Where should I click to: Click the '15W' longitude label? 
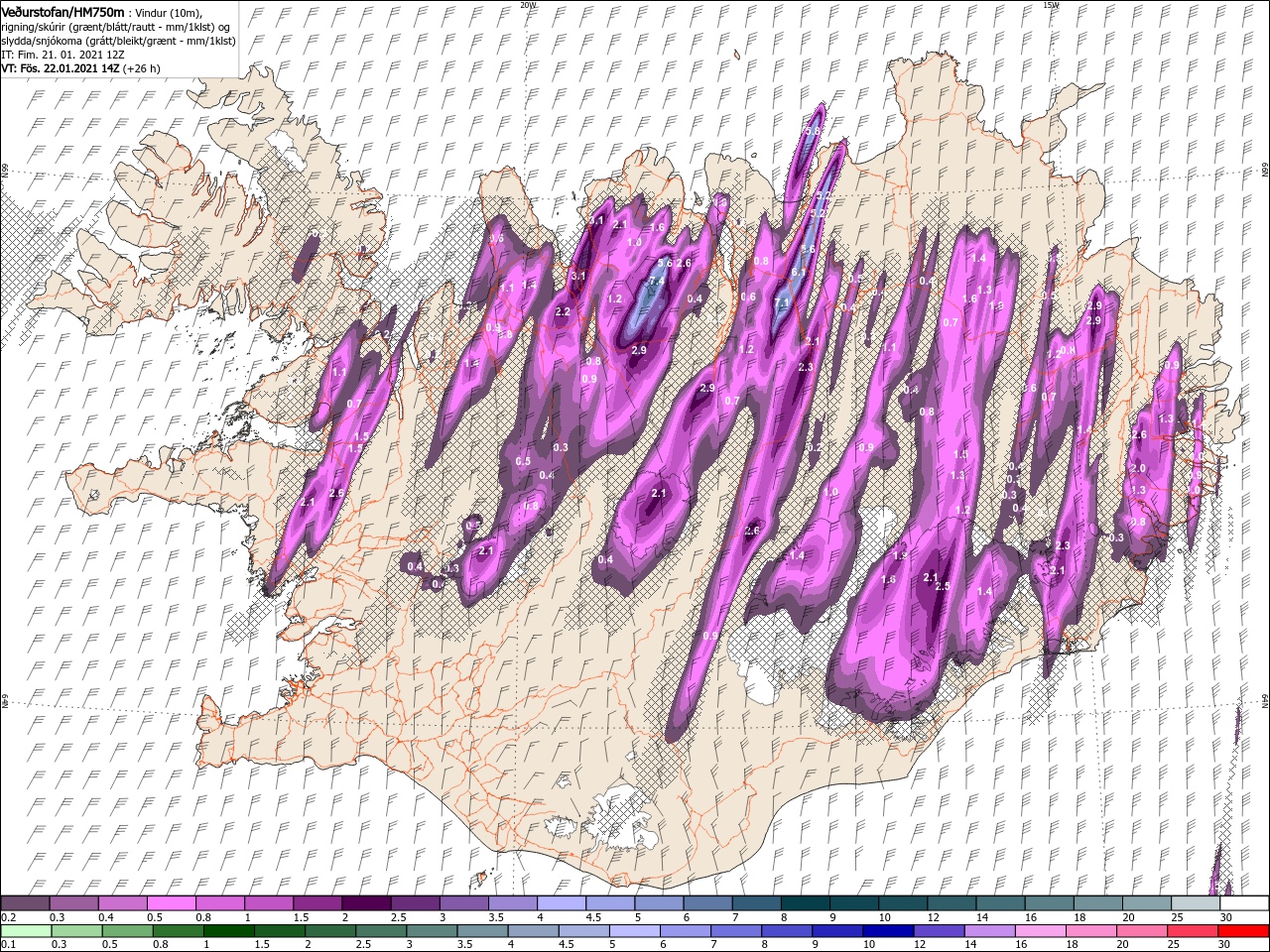click(x=1050, y=5)
